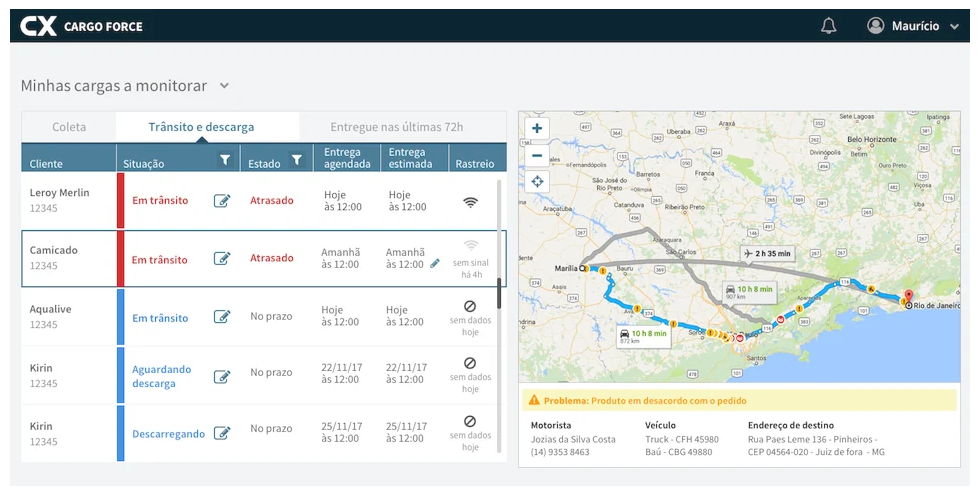Image resolution: width=978 pixels, height=497 pixels.
Task: Click Em trânsito on Leroy Merlin row
Action: click(160, 200)
